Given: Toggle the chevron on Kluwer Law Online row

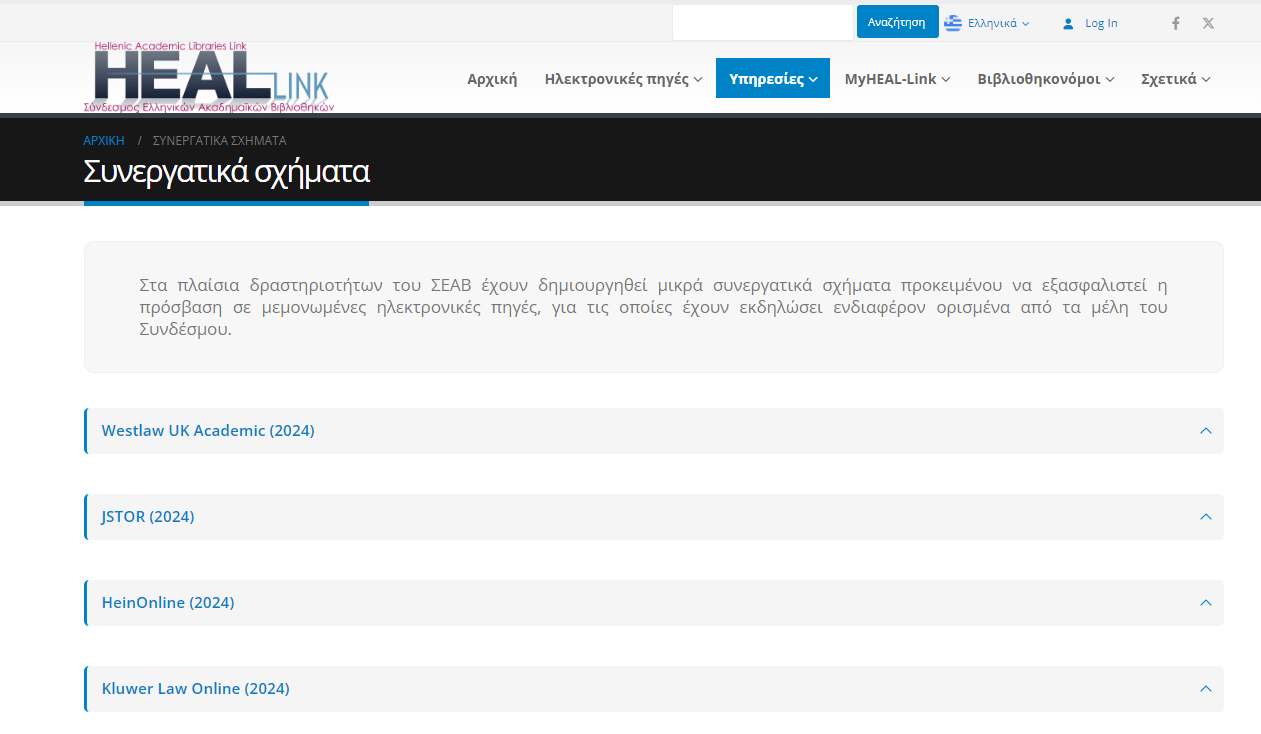Looking at the screenshot, I should pos(1205,689).
